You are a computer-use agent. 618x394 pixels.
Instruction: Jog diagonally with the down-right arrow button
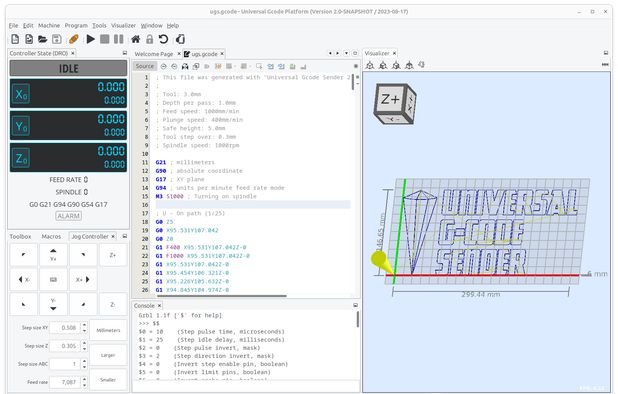(x=83, y=304)
